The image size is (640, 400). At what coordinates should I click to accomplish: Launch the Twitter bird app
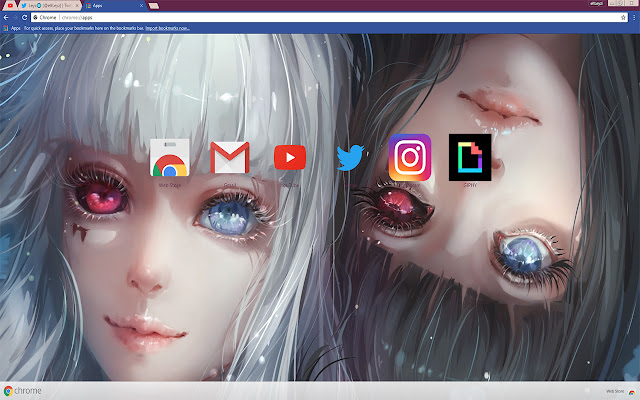click(x=350, y=157)
